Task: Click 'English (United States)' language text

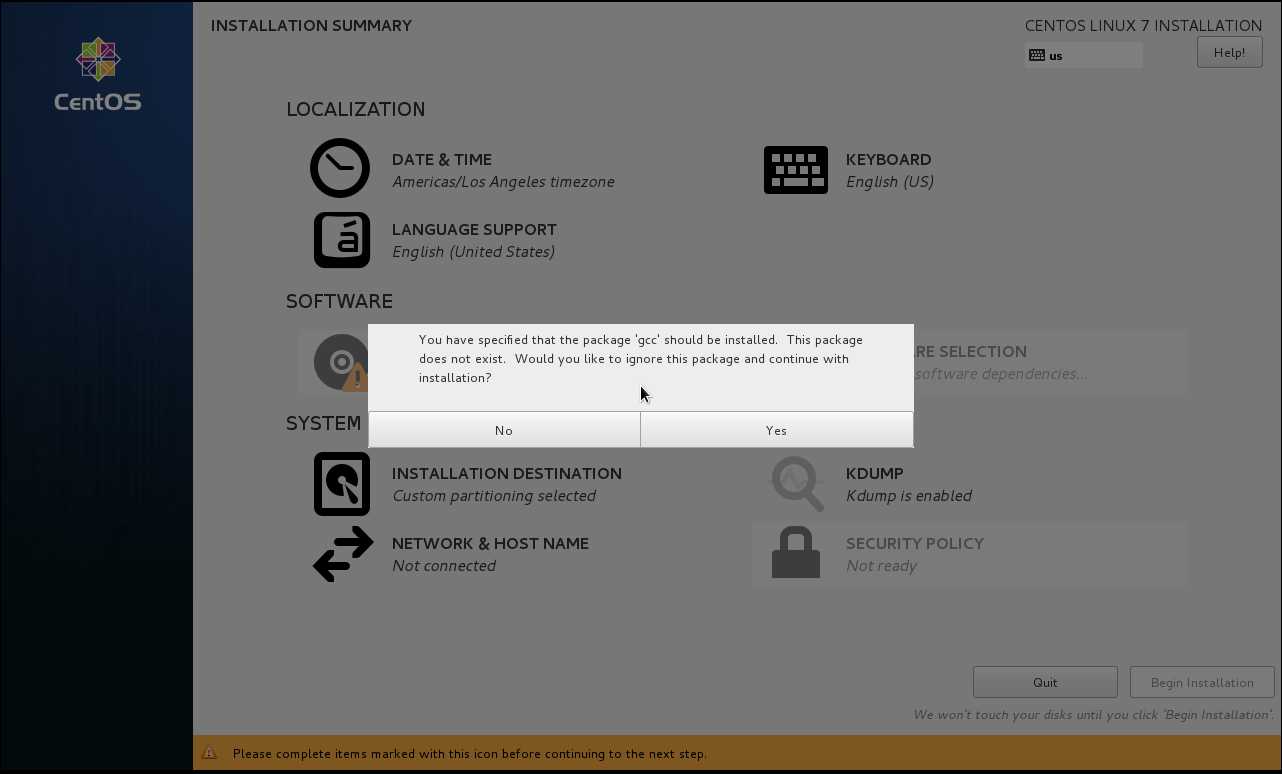Action: tap(473, 252)
